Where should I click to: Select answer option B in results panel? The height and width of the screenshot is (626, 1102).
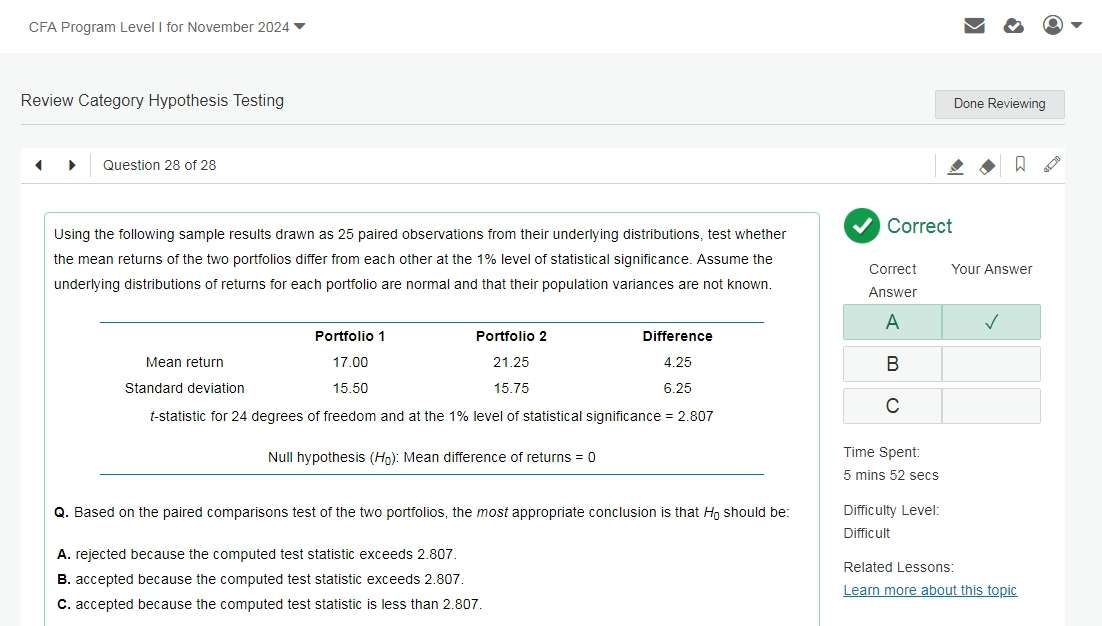tap(892, 364)
